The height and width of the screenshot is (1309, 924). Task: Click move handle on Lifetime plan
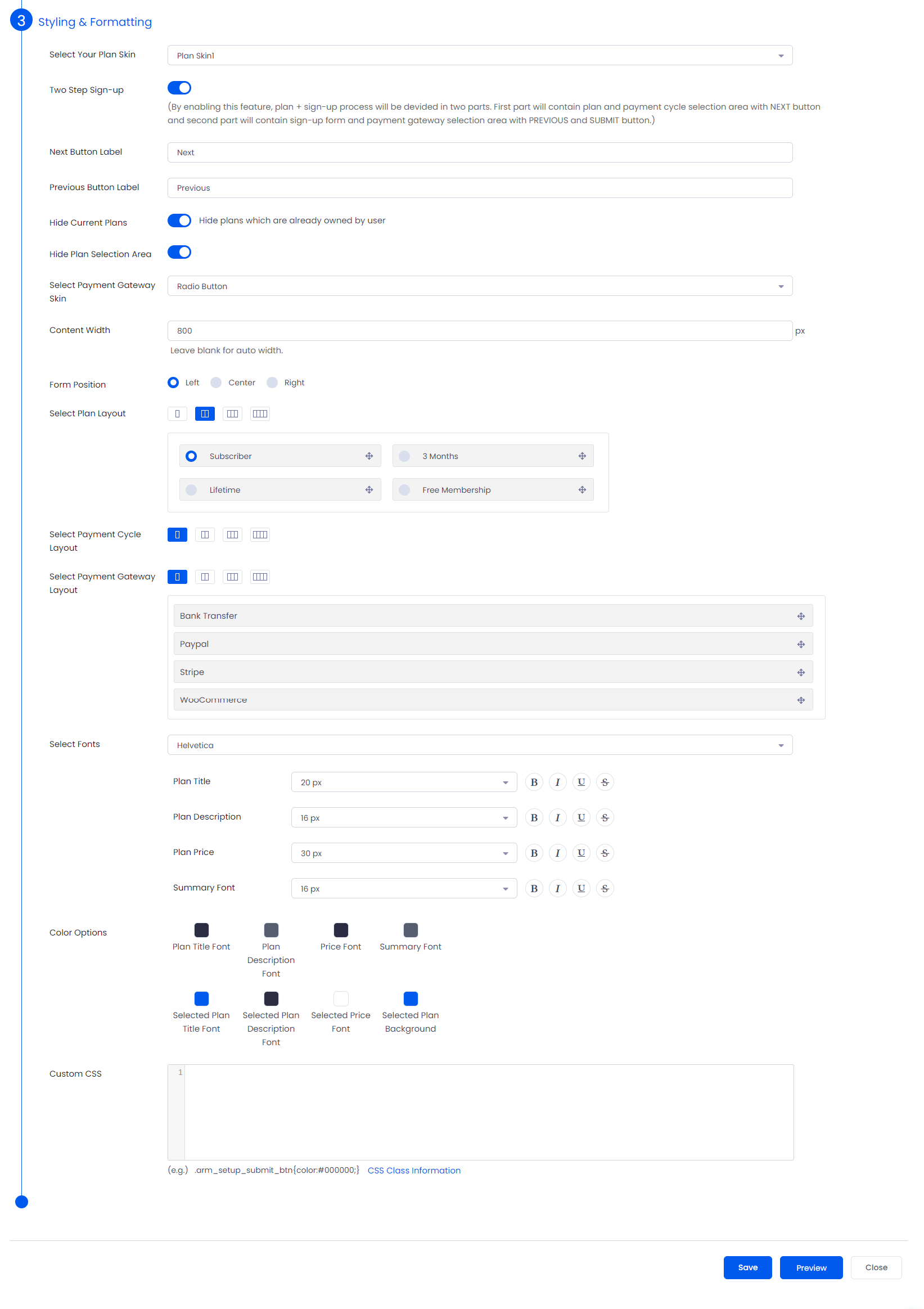369,490
